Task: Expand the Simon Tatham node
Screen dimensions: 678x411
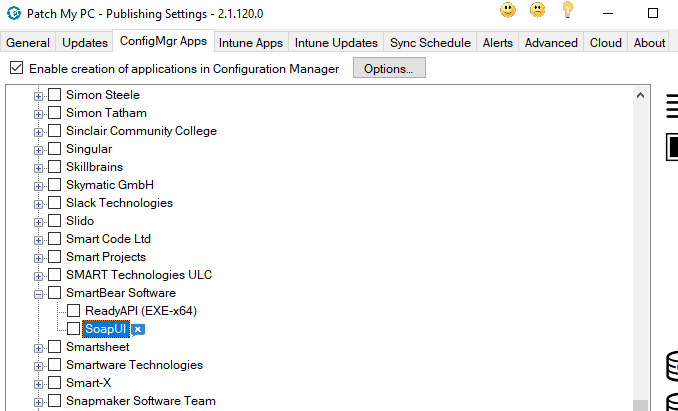Action: tap(38, 115)
